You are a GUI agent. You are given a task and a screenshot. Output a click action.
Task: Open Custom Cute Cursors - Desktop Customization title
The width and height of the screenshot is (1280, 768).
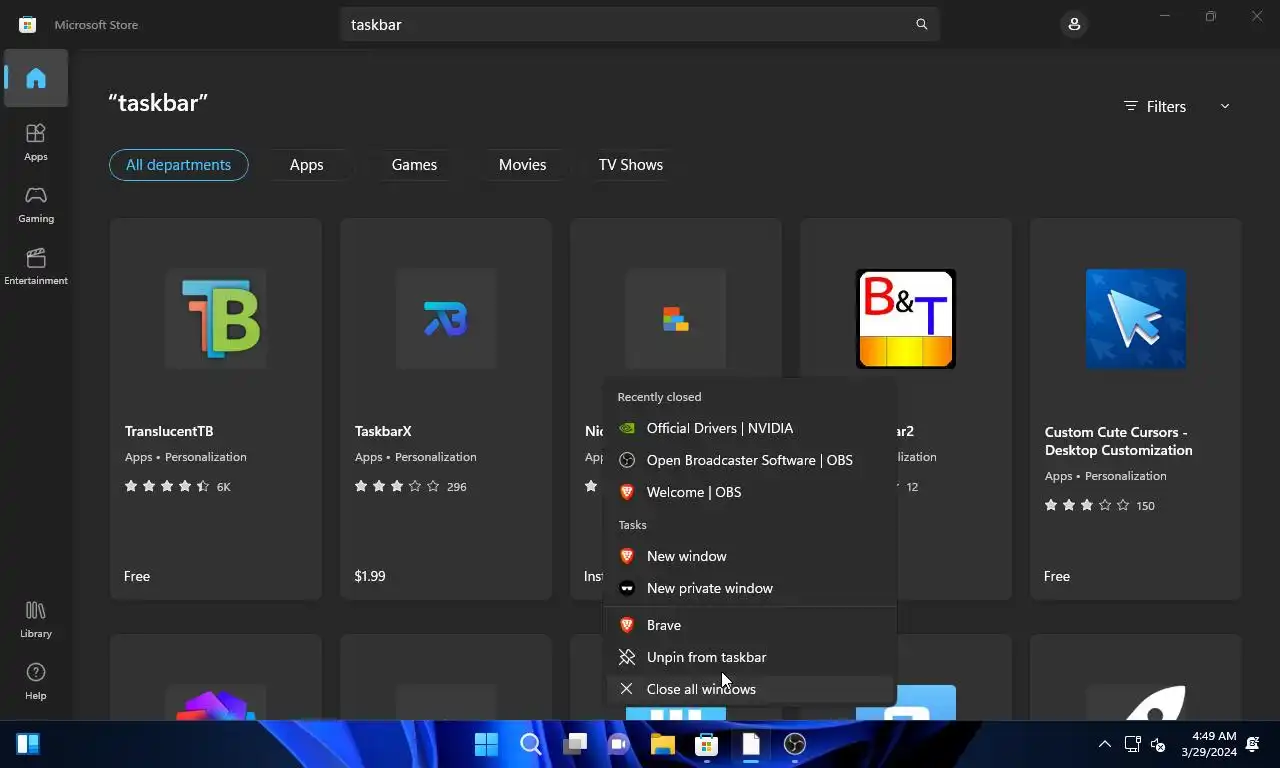pos(1119,441)
